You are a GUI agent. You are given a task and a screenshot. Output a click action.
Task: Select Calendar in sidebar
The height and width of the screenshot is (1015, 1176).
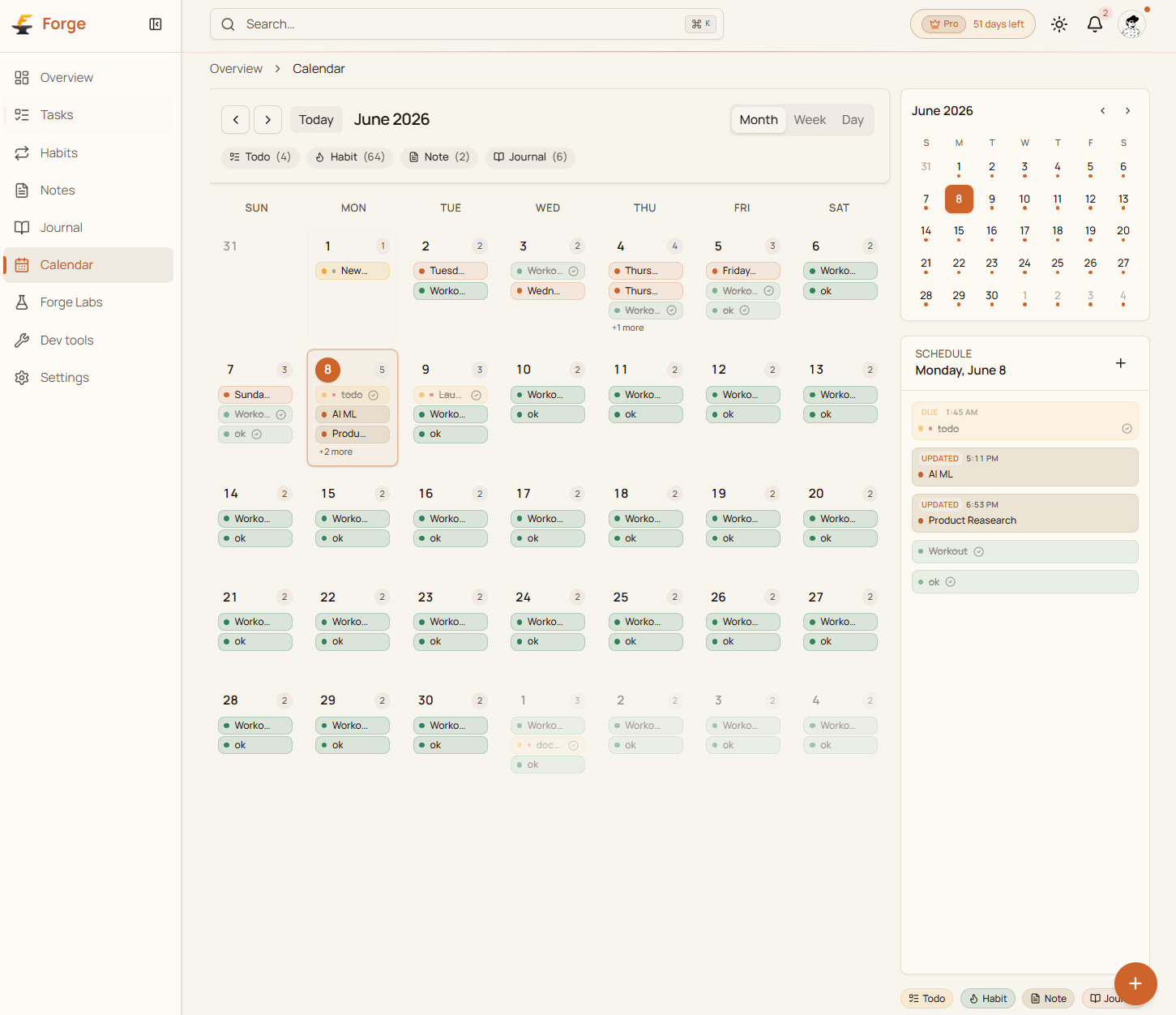tap(88, 265)
